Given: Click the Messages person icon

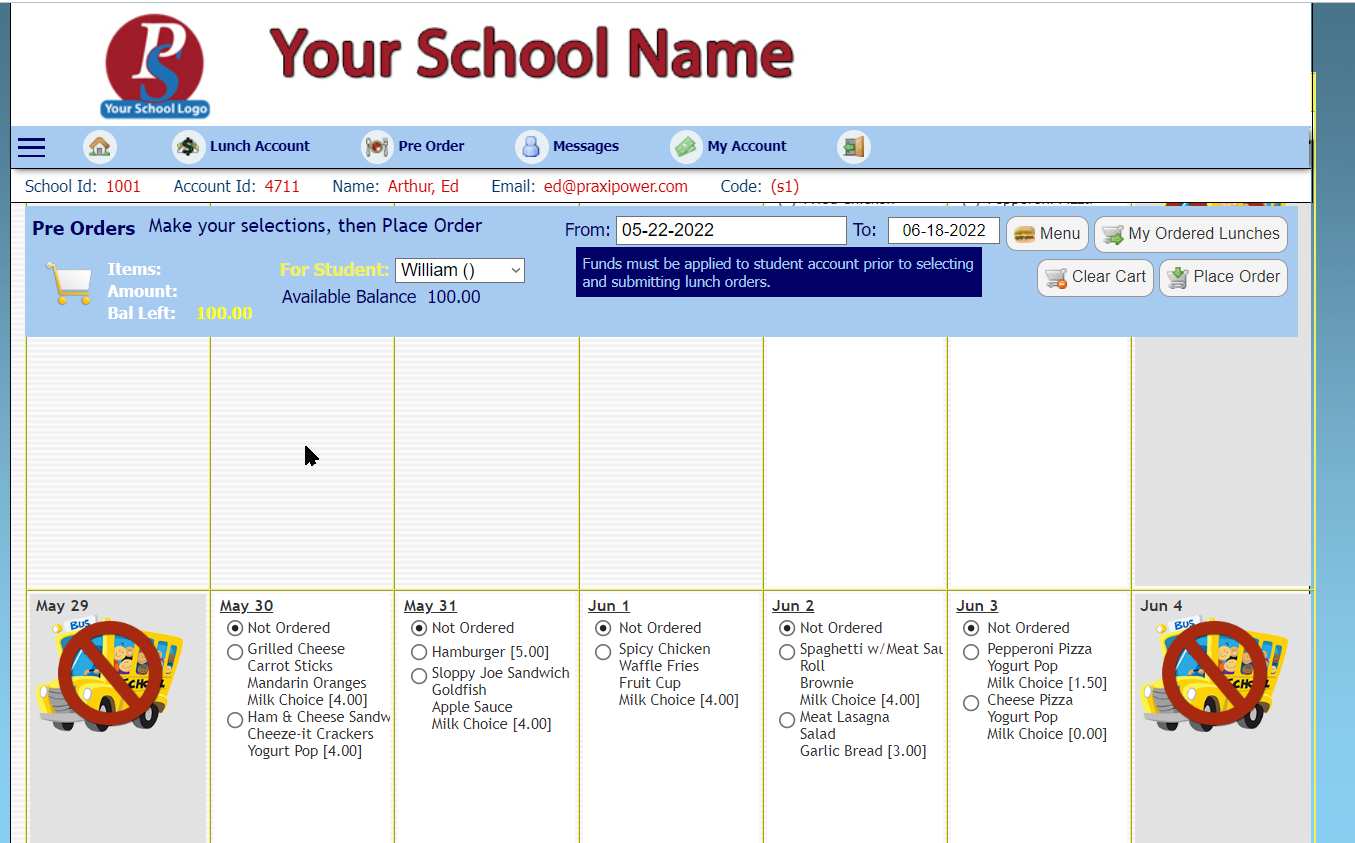Looking at the screenshot, I should pyautogui.click(x=532, y=147).
